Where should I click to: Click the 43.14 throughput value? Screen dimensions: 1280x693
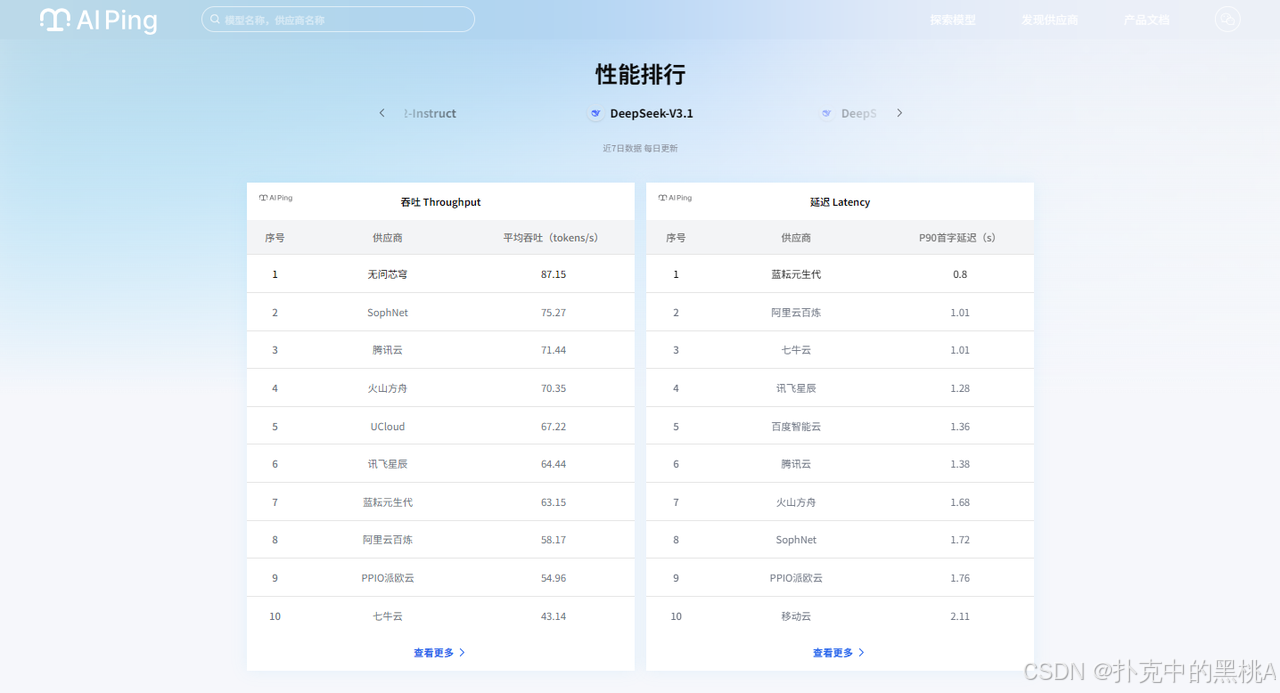click(x=553, y=616)
